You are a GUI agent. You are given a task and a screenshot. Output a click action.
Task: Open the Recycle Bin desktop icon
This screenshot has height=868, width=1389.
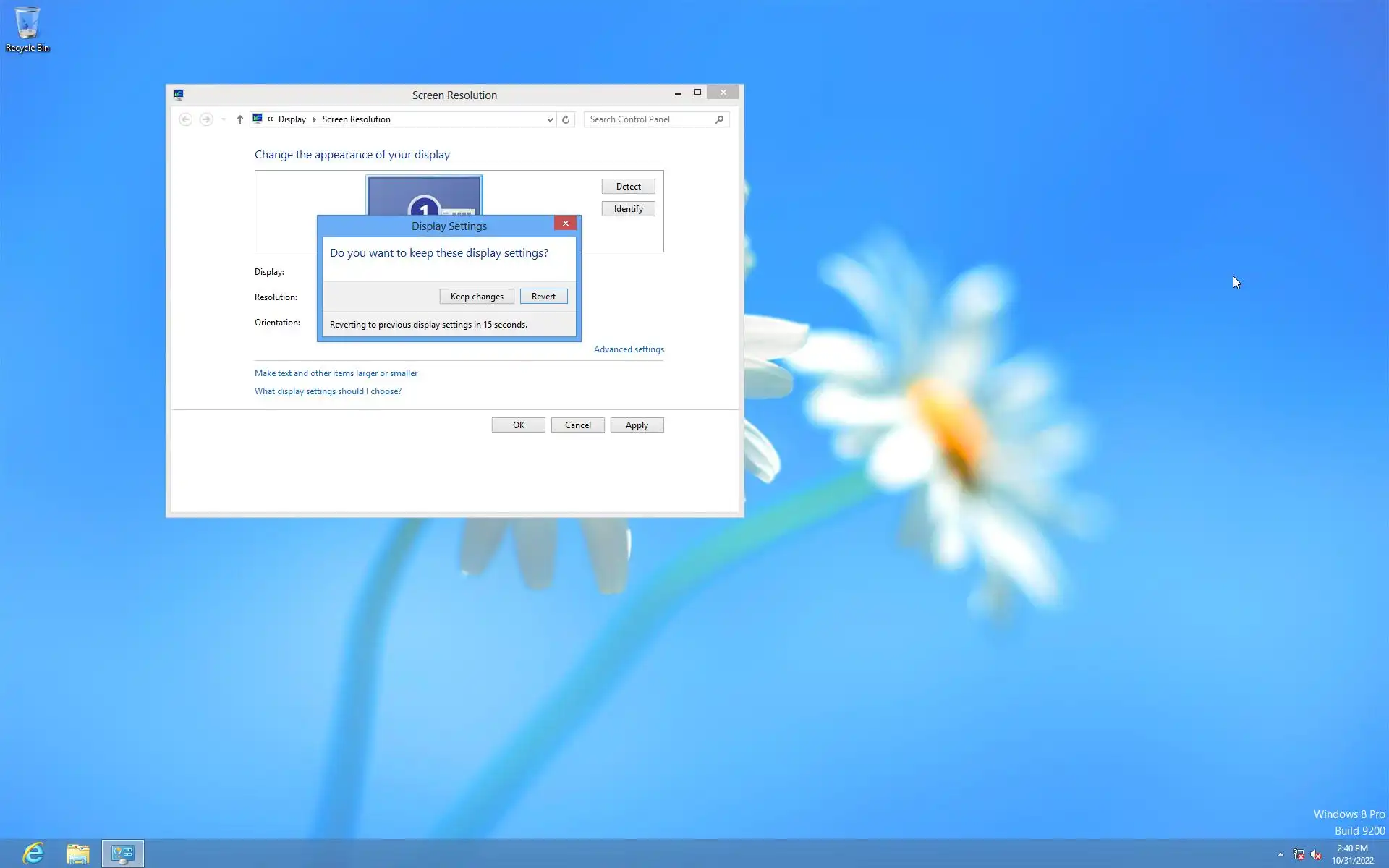(x=27, y=29)
